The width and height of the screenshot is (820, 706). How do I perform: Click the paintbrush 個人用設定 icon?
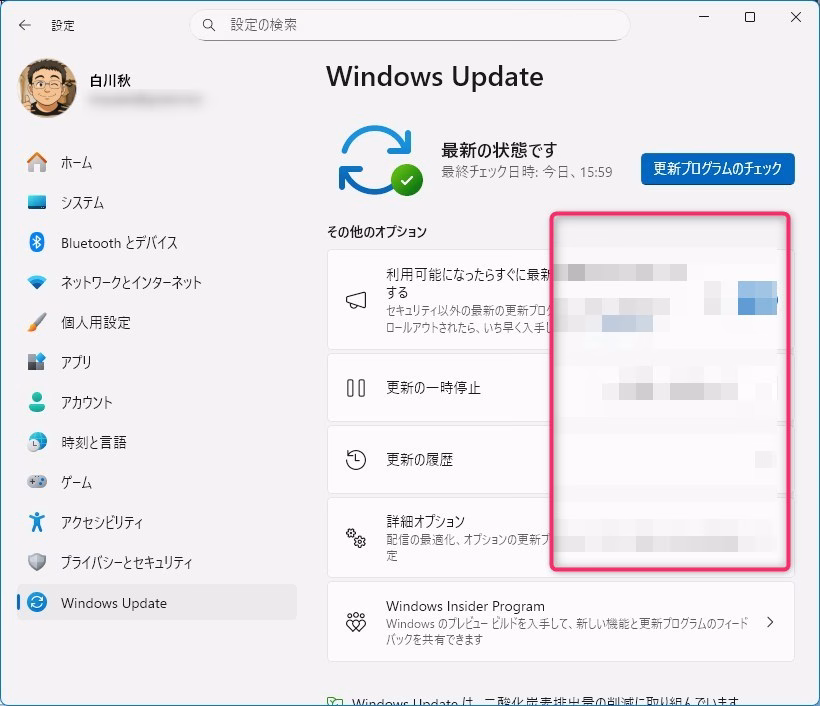37,322
